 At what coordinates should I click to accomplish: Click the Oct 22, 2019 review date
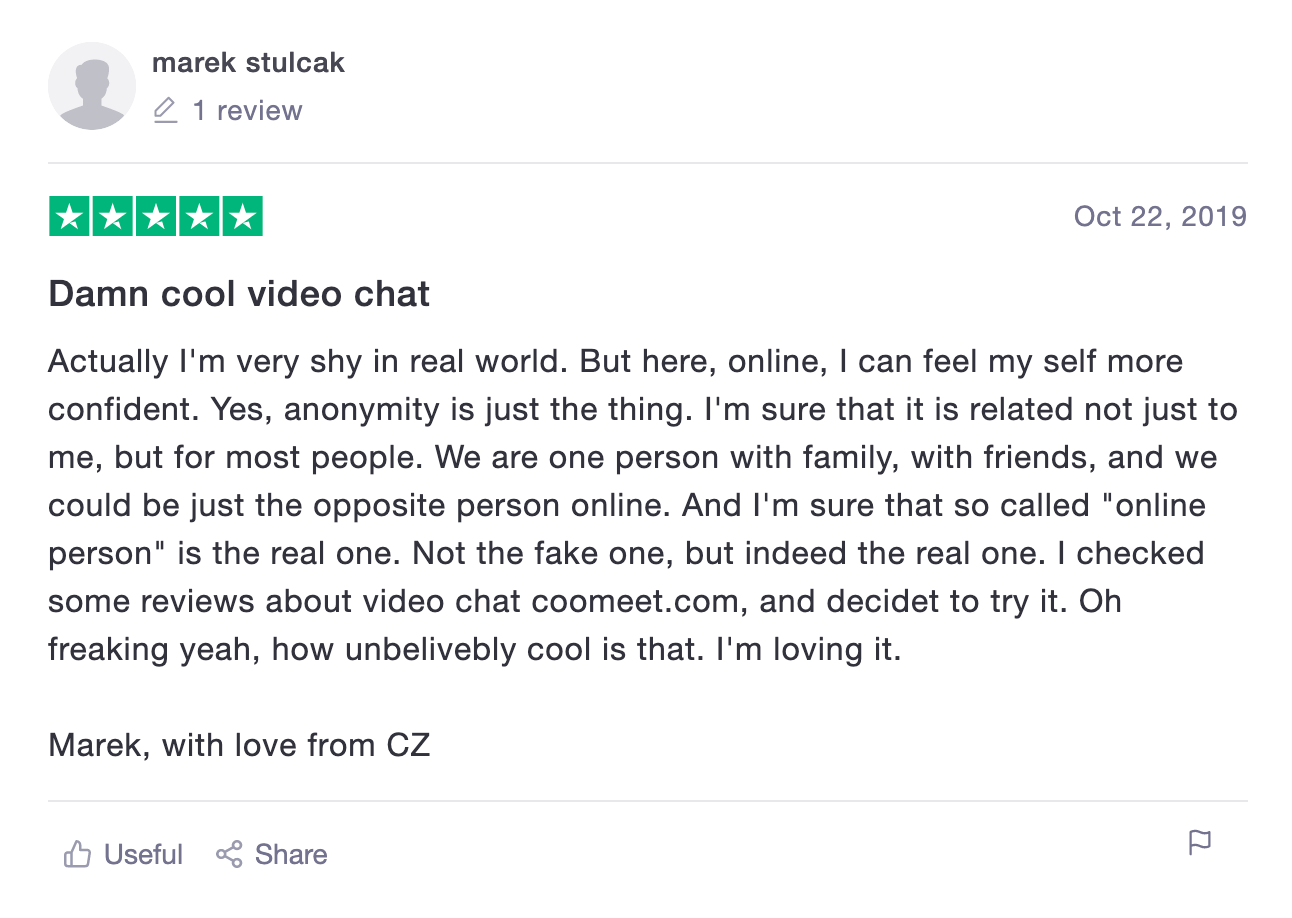(1160, 216)
